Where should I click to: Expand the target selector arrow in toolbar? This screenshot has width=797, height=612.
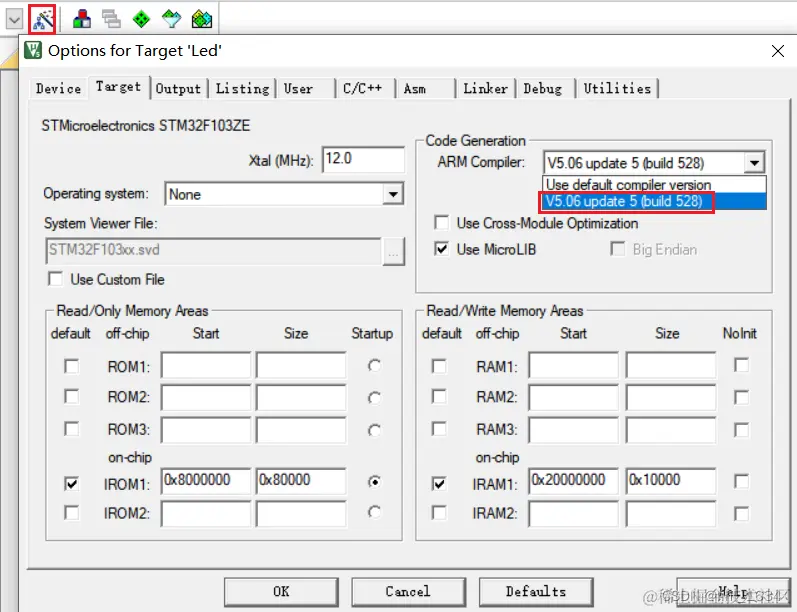point(14,20)
